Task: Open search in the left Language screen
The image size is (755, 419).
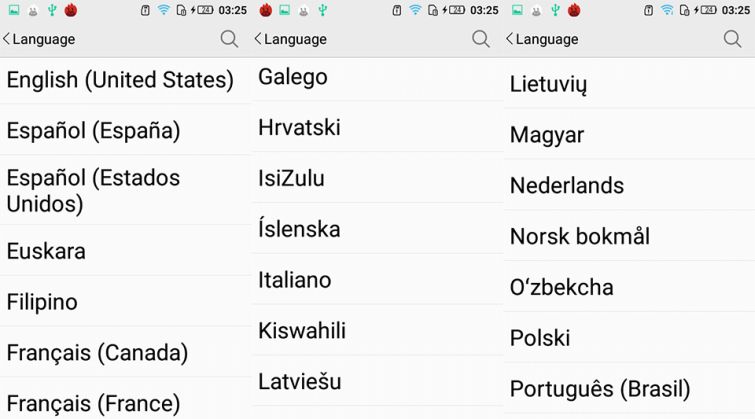Action: point(229,39)
